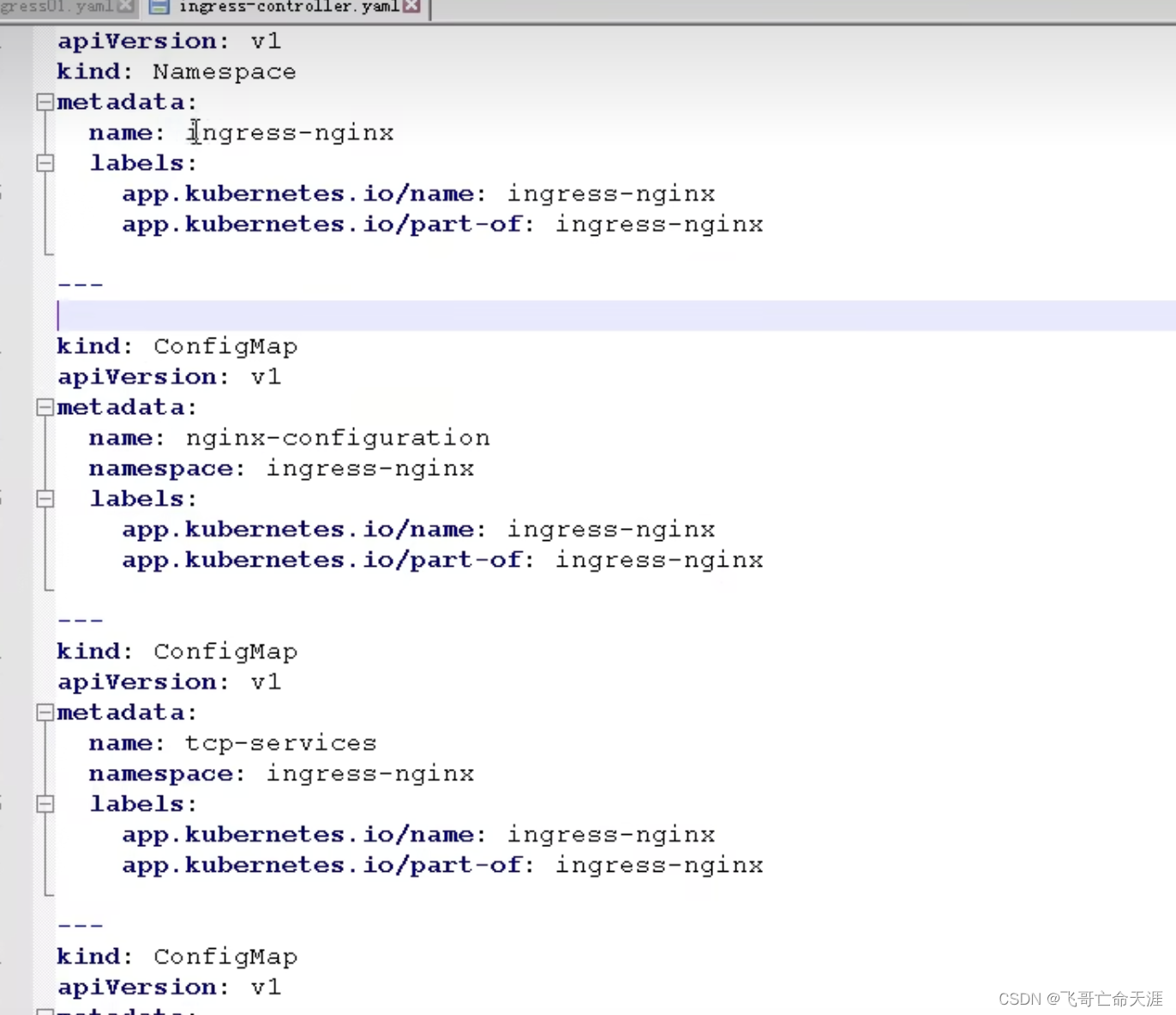Click 'namespace: ingress-nginx' below name: tcp-services
Image resolution: width=1176 pixels, height=1015 pixels.
[x=282, y=774]
